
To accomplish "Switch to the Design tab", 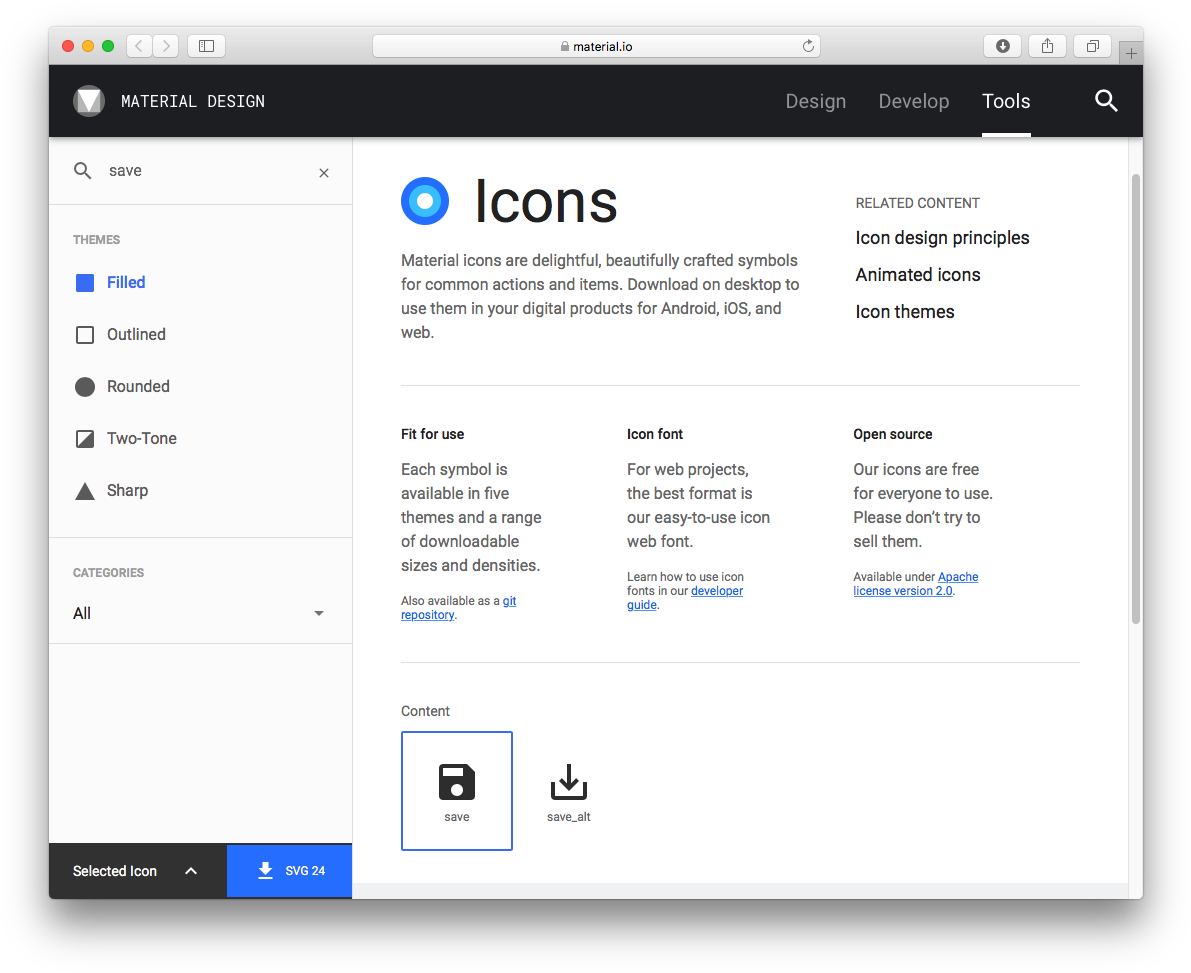I will [x=816, y=102].
